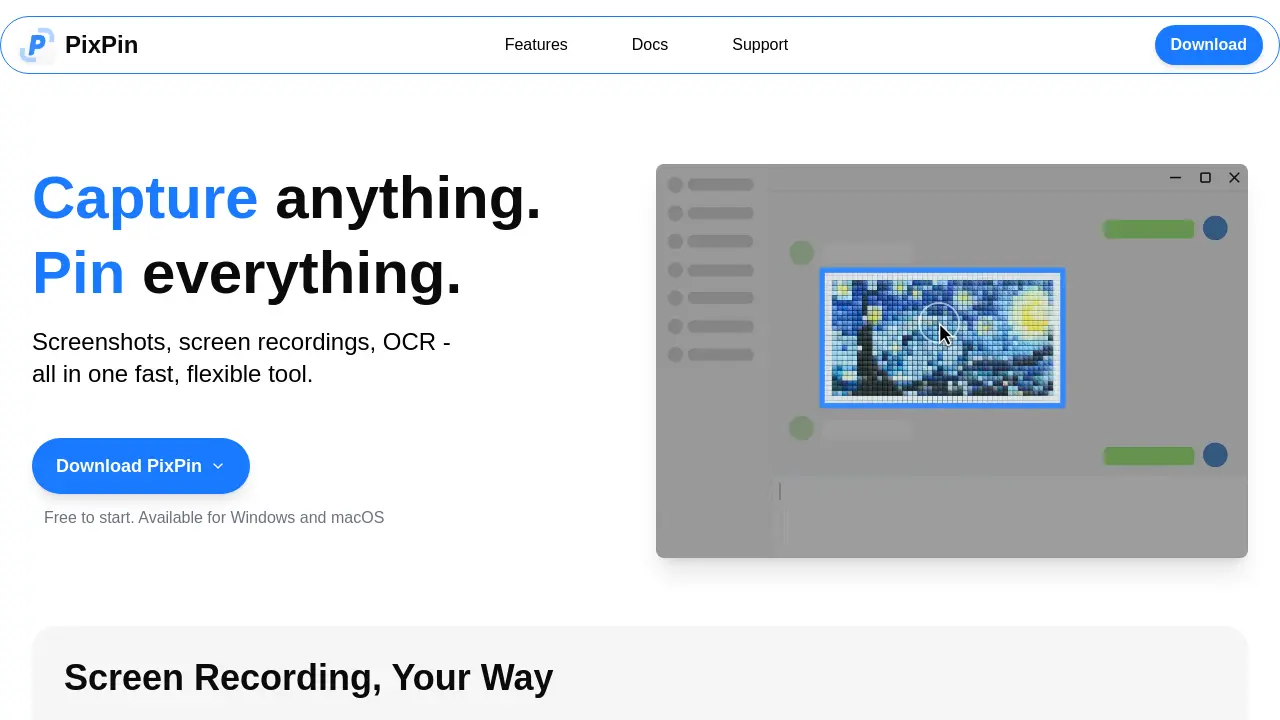The width and height of the screenshot is (1280, 720).
Task: Maximize the mock chat window
Action: 1205,178
